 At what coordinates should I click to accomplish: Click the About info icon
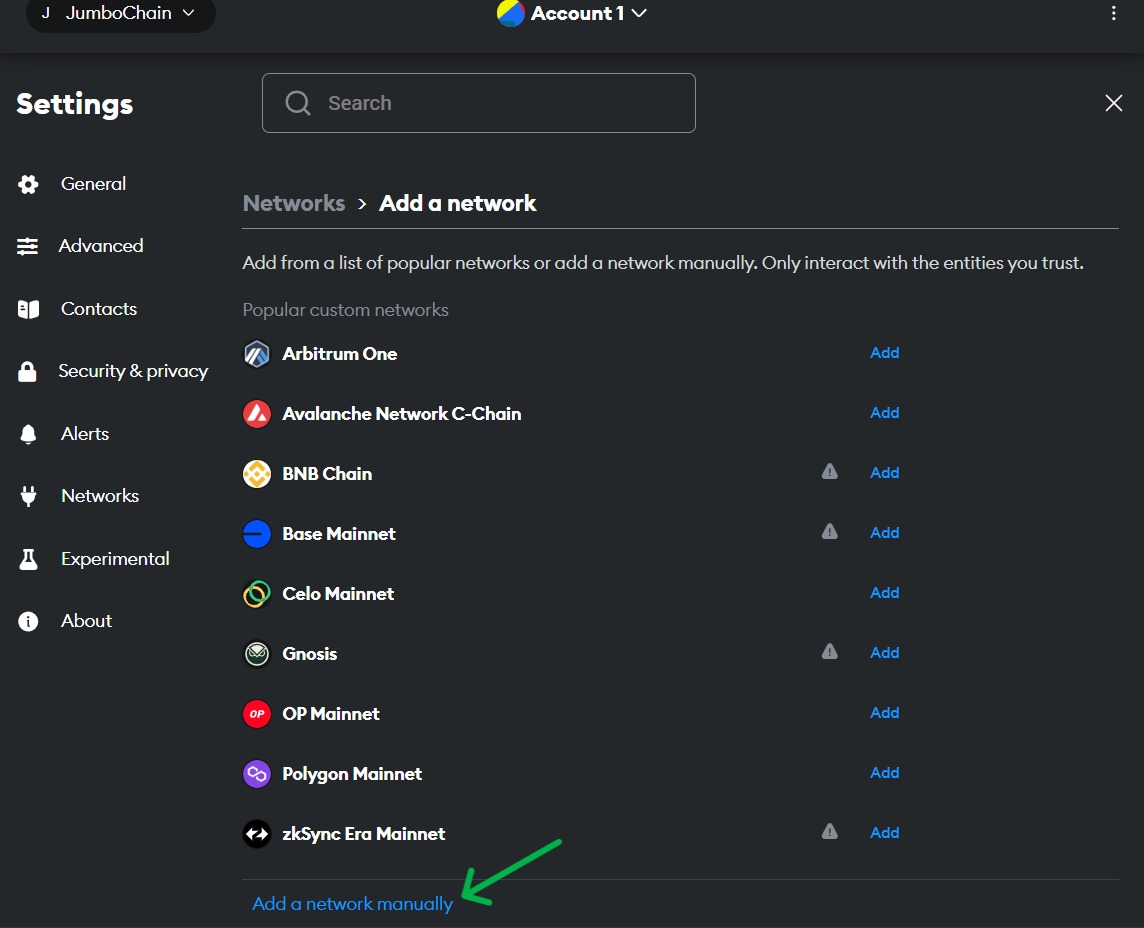tap(28, 621)
